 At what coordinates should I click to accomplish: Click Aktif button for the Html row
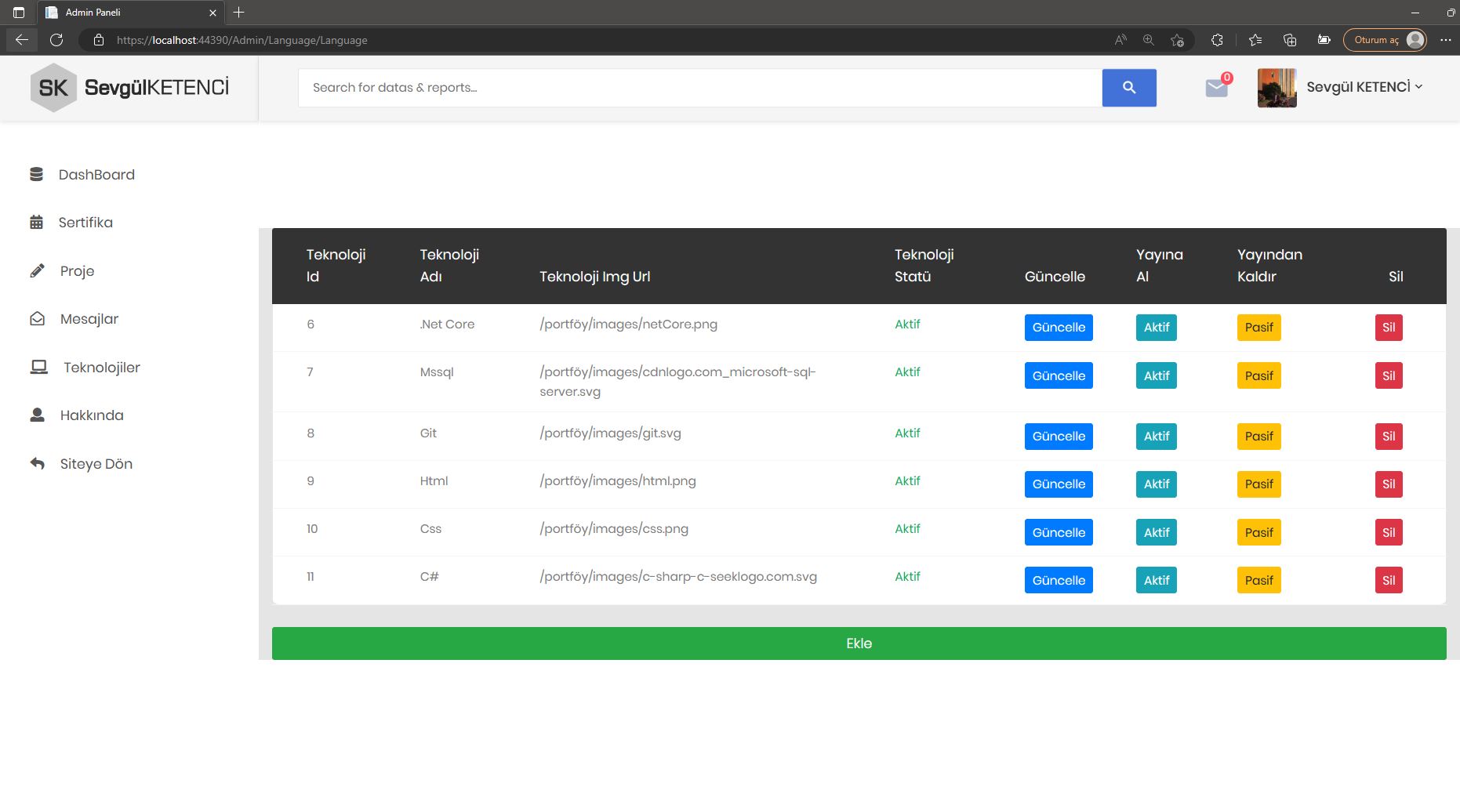tap(1157, 484)
